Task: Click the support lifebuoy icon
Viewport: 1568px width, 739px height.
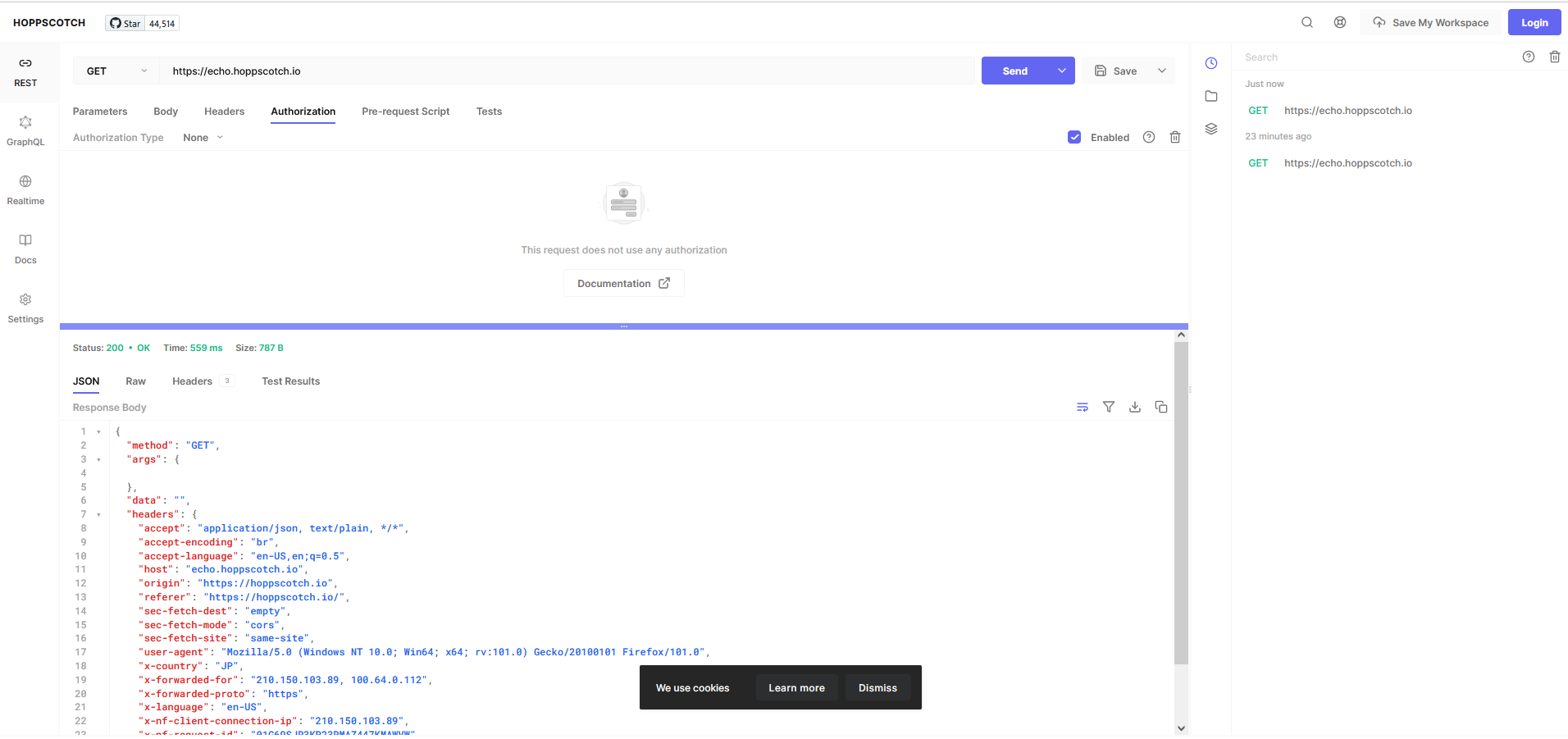Action: click(1340, 23)
